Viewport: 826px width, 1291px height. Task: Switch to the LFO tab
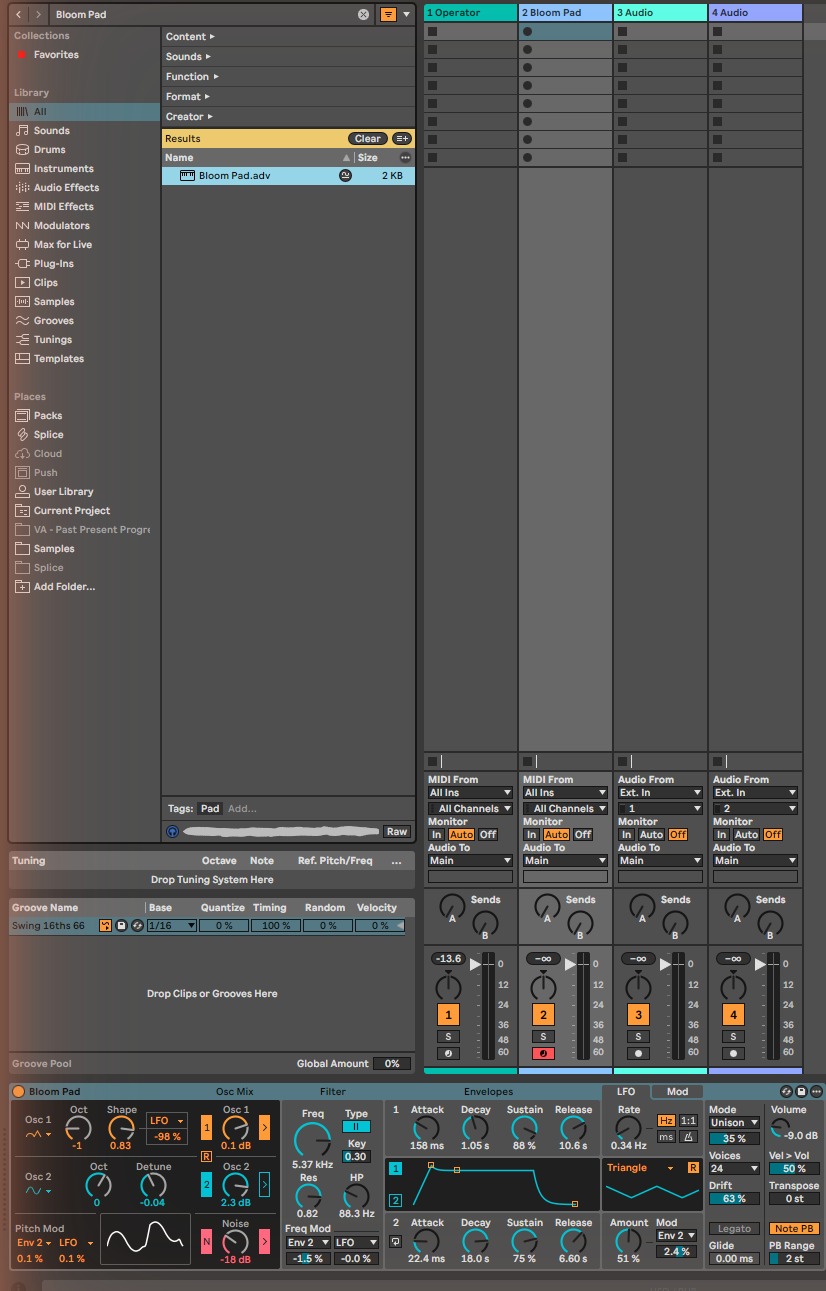626,1091
